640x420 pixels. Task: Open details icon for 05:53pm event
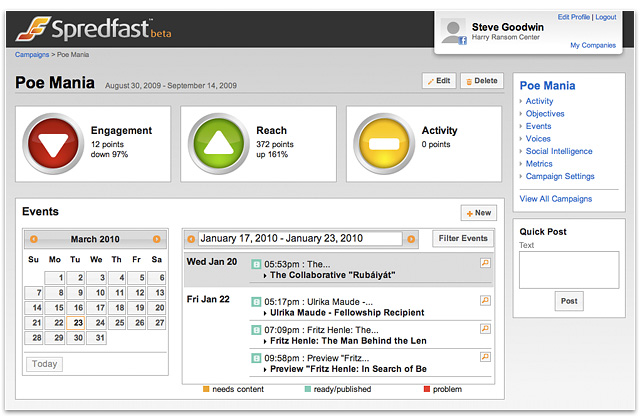[485, 263]
